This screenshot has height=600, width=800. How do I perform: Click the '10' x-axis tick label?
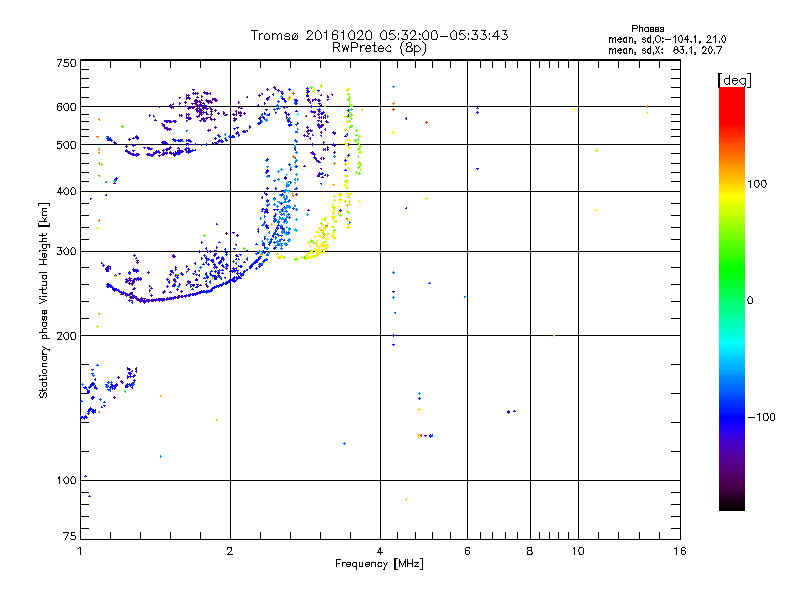coord(578,551)
